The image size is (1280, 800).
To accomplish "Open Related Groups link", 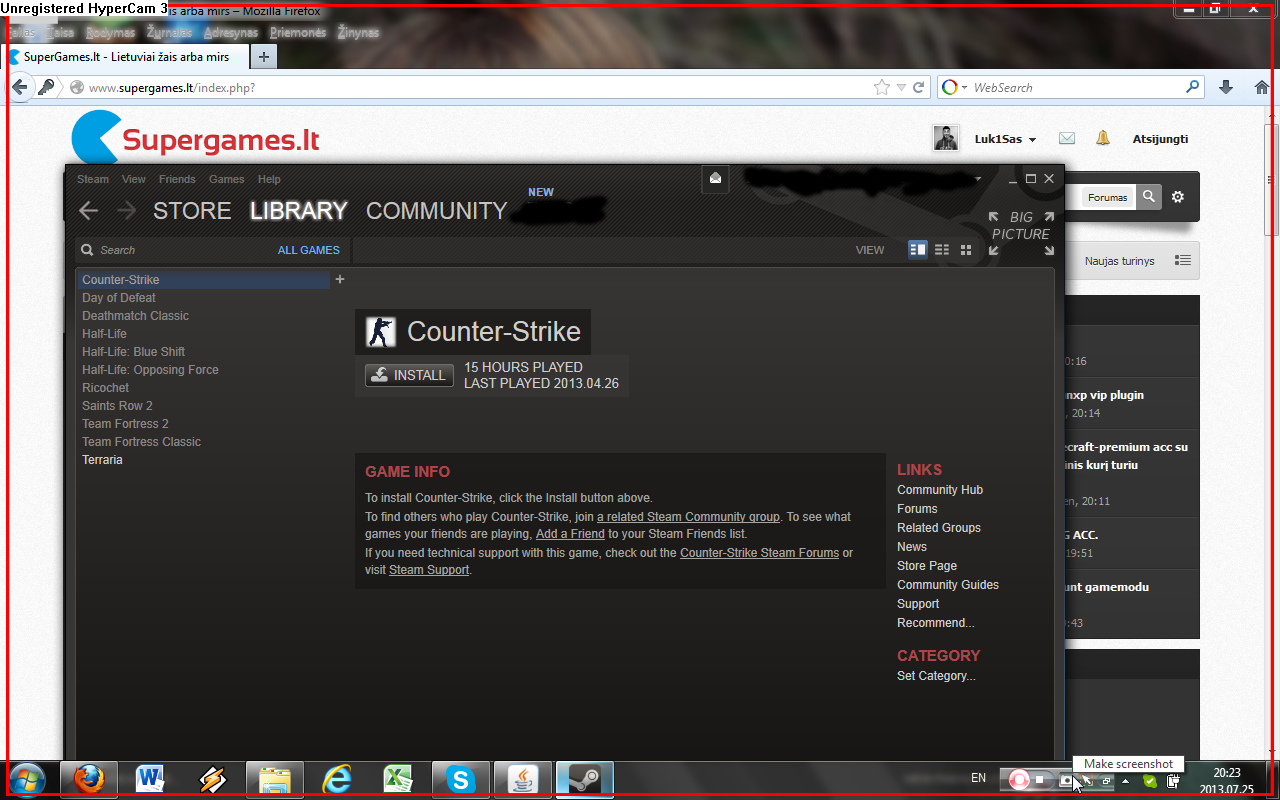I will point(939,528).
